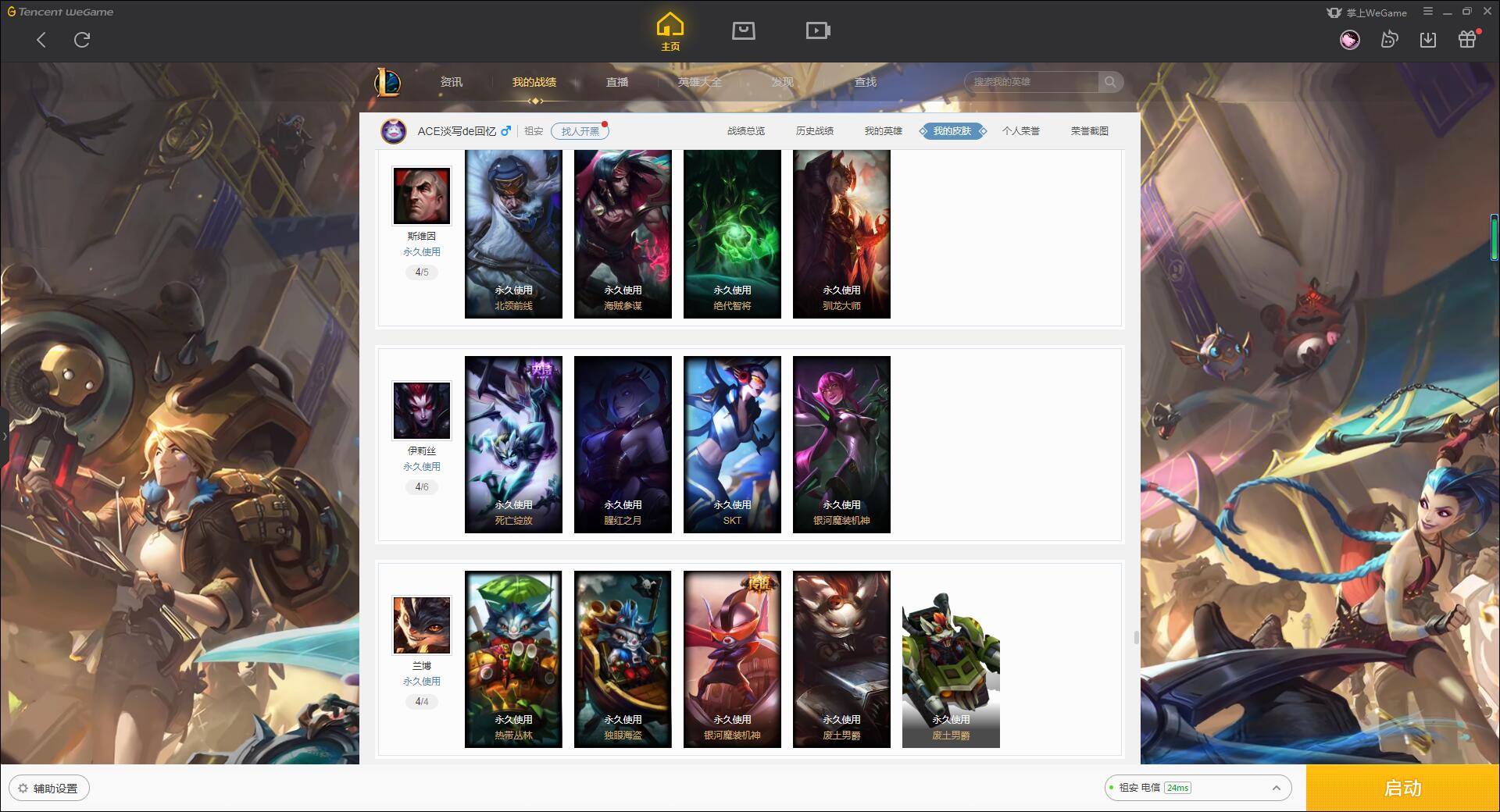The image size is (1500, 812).
Task: Click the League of Legends logo icon
Action: tap(387, 82)
